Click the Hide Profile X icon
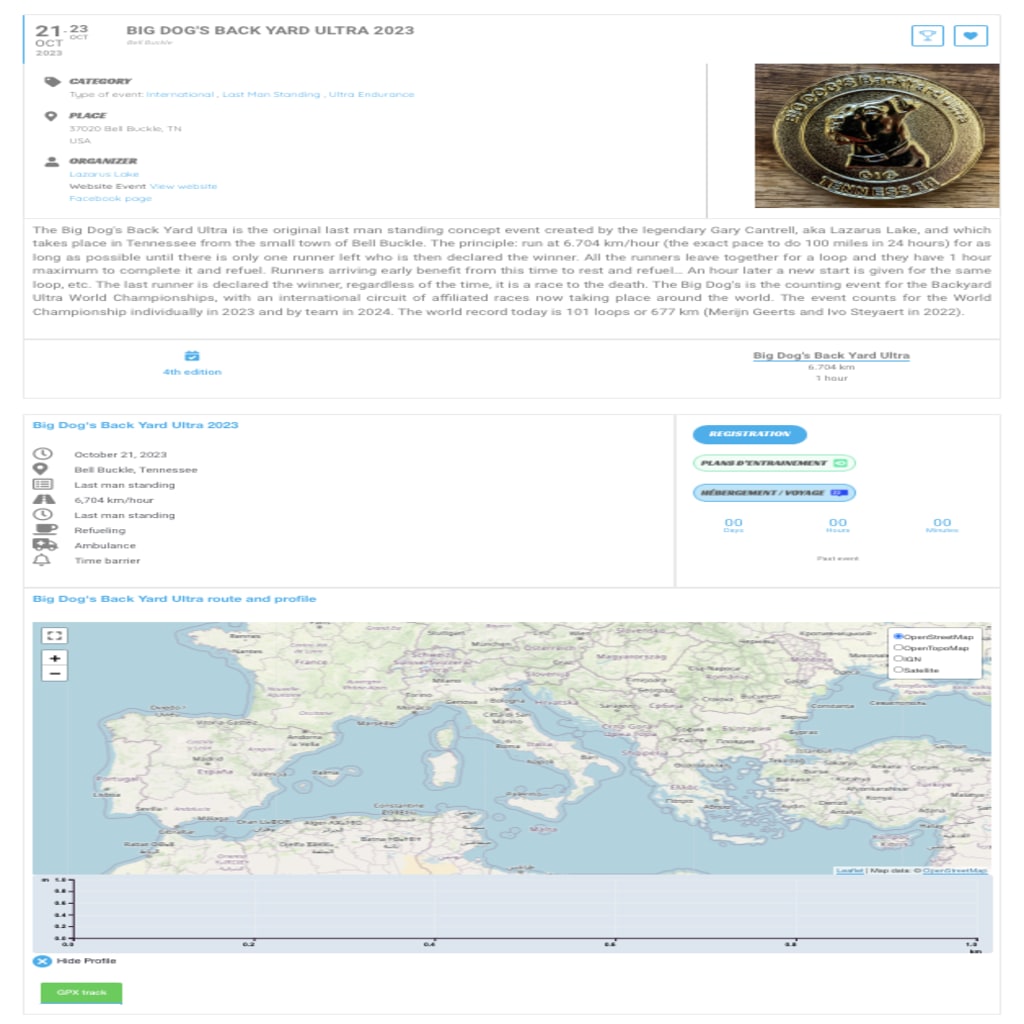The image size is (1024, 1024). pyautogui.click(x=42, y=961)
